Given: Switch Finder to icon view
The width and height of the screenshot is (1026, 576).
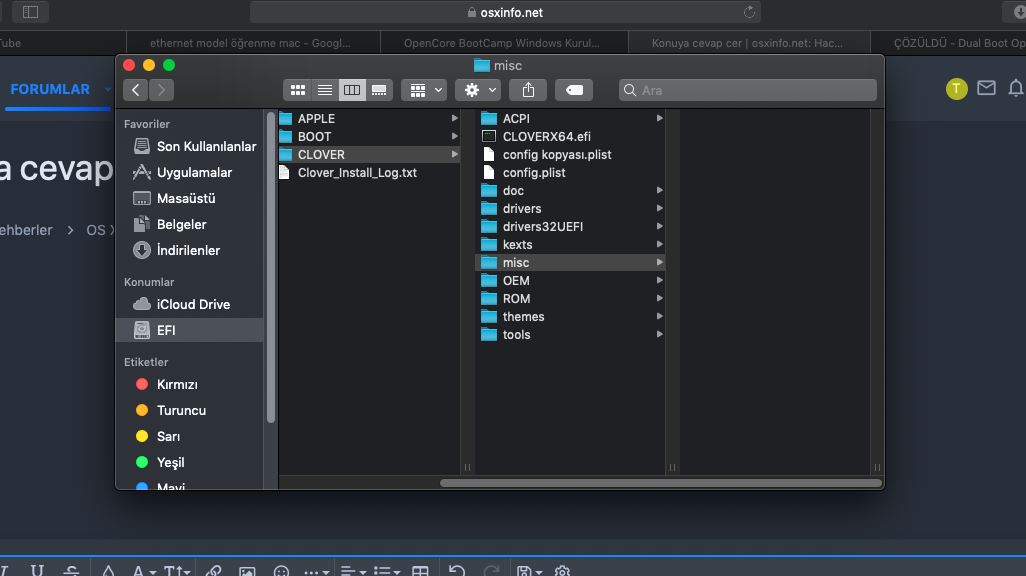Looking at the screenshot, I should pyautogui.click(x=297, y=90).
